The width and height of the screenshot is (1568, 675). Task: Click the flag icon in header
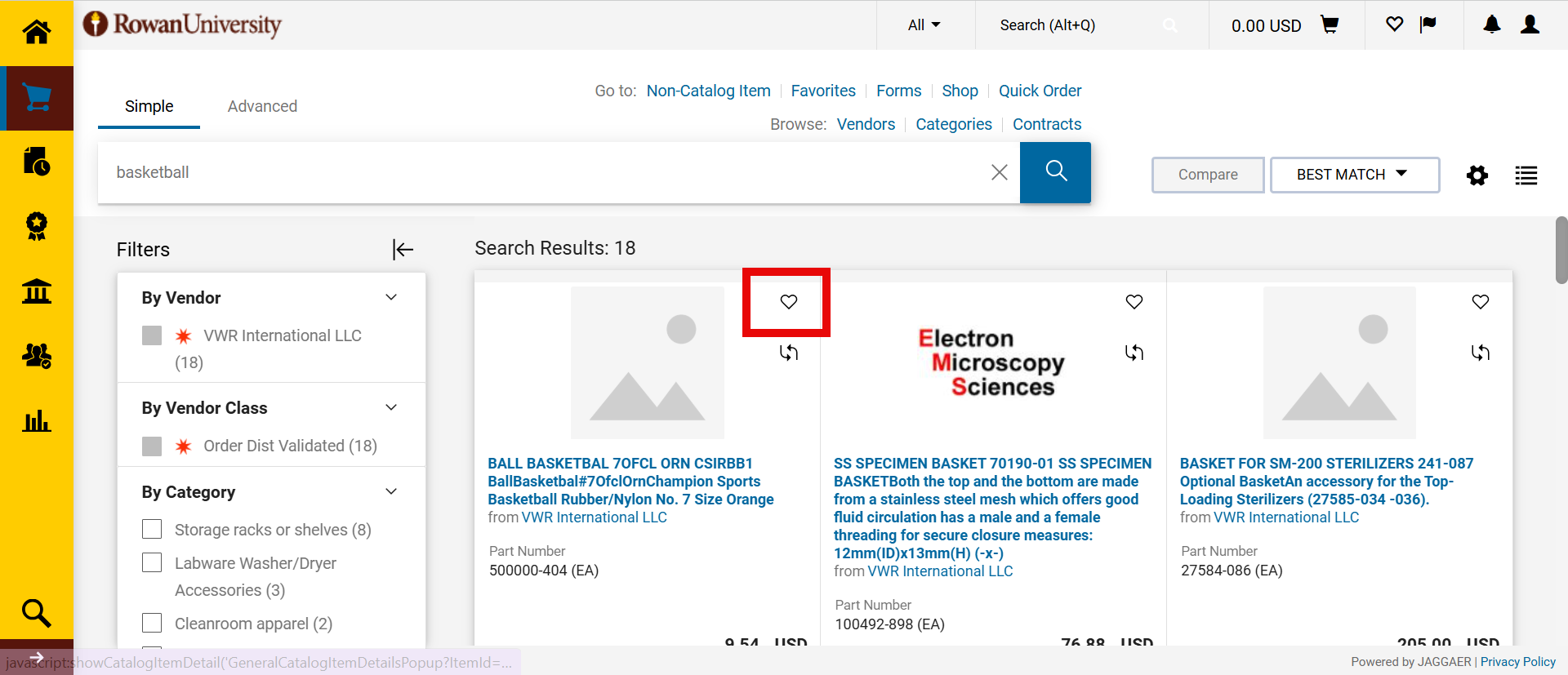coord(1428,25)
